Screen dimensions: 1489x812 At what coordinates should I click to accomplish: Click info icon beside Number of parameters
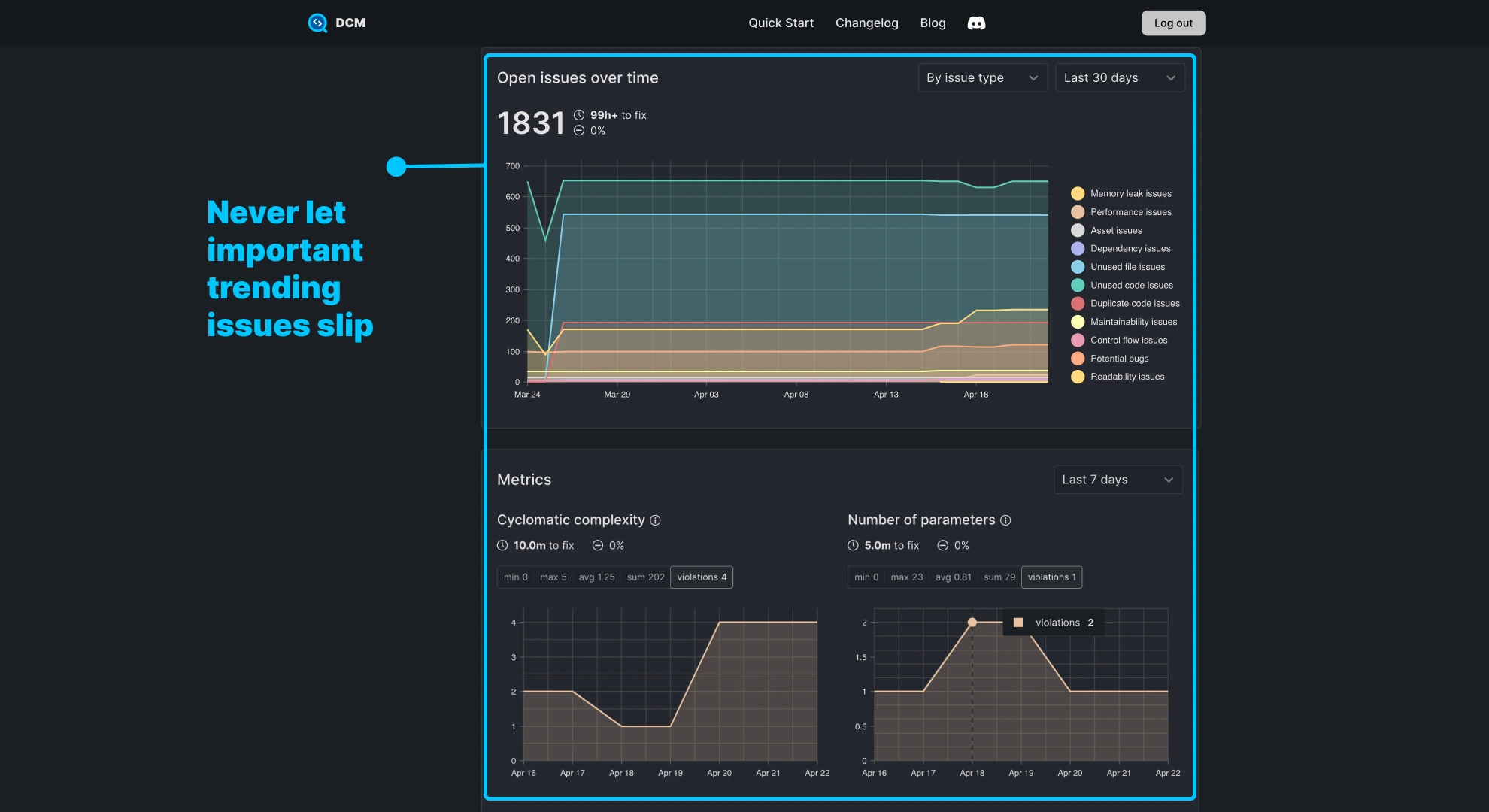point(1005,520)
